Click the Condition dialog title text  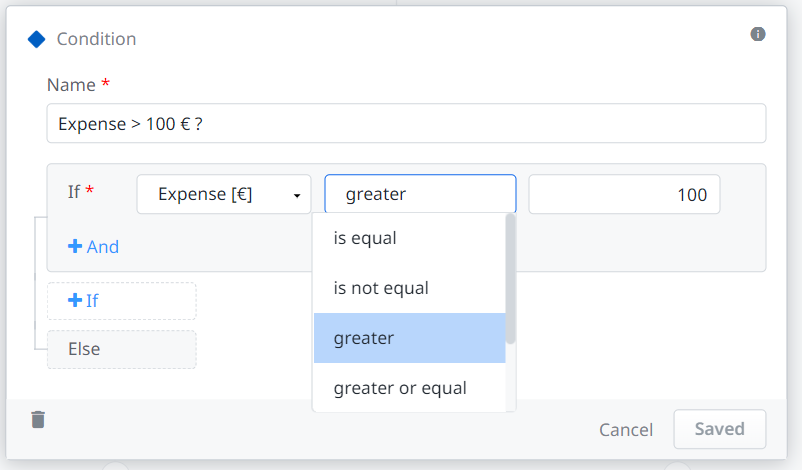96,39
